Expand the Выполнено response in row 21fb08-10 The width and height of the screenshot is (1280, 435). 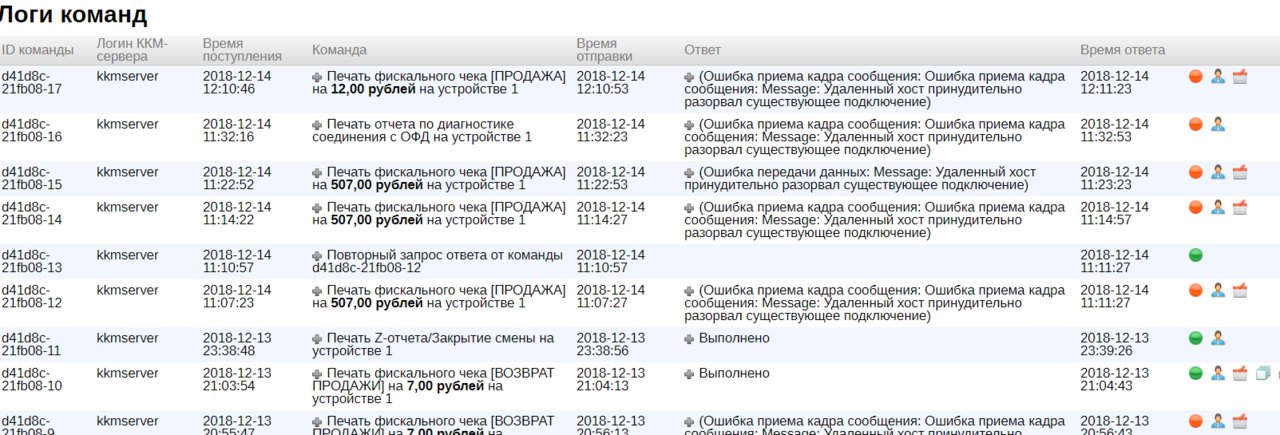[x=689, y=374]
